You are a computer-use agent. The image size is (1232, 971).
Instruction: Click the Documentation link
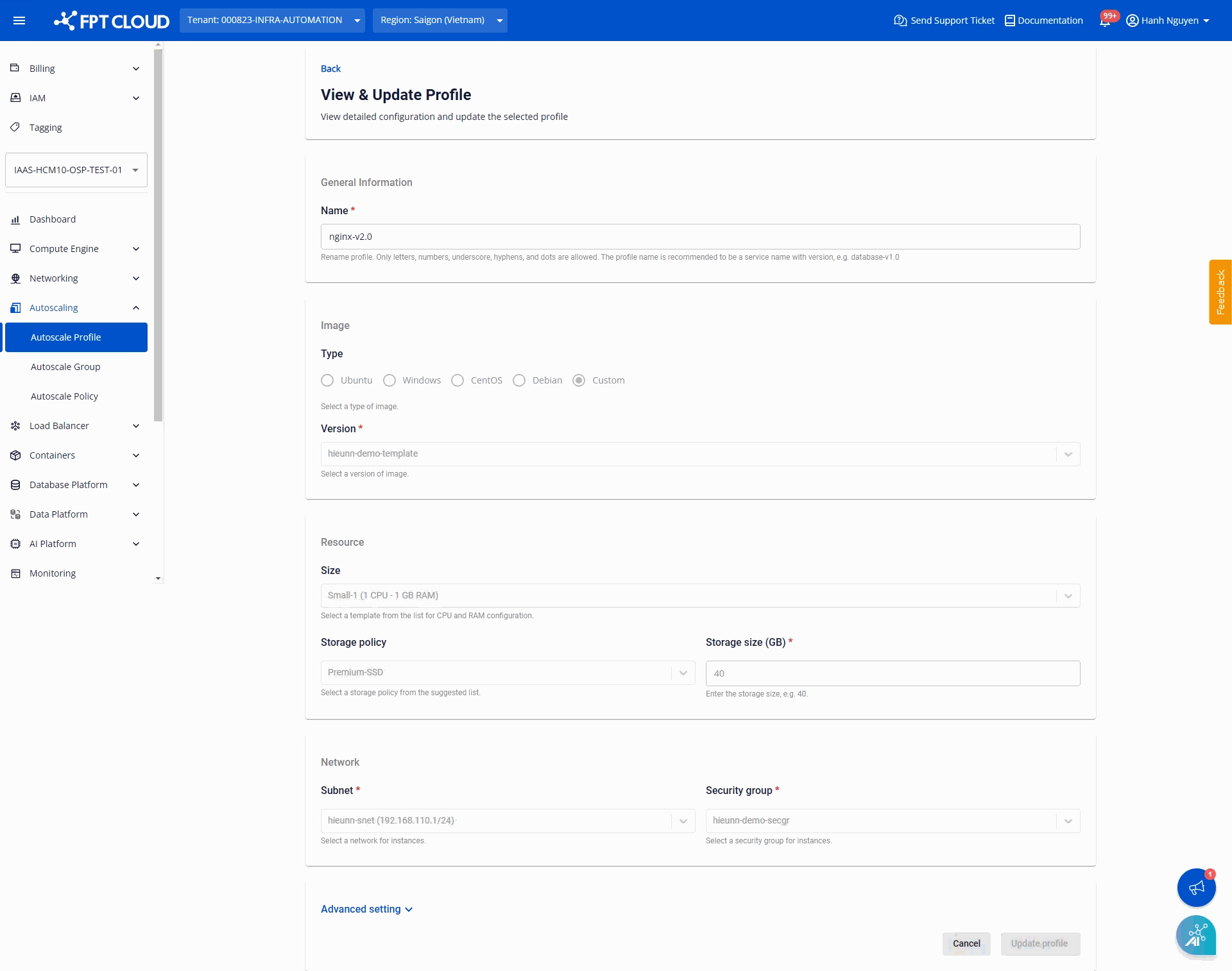click(x=1044, y=21)
